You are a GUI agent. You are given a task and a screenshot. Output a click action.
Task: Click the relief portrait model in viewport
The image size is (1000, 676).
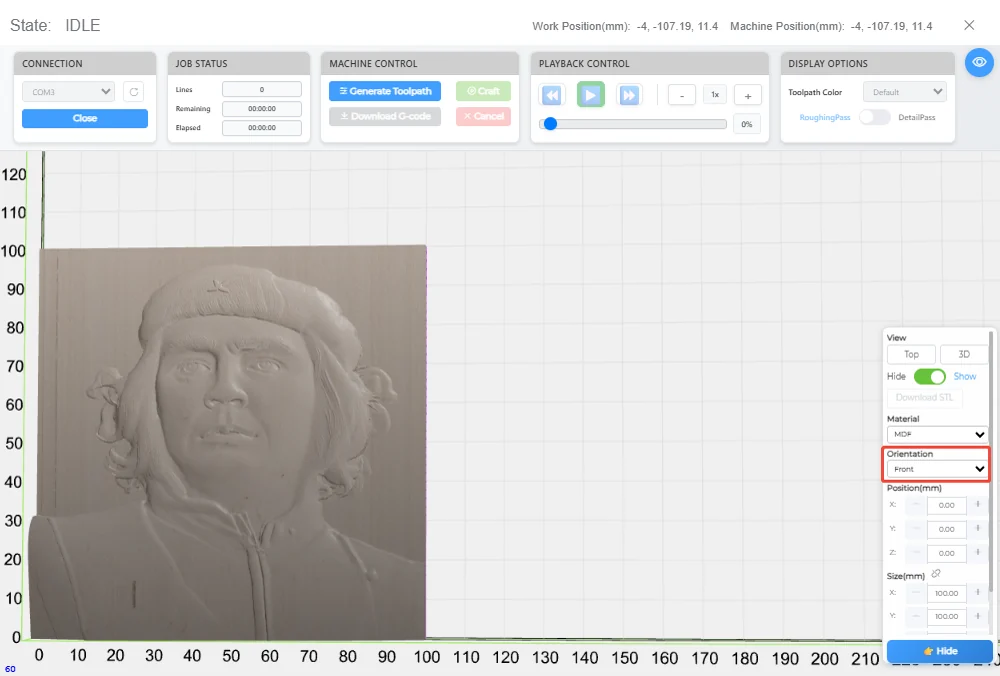pos(230,443)
